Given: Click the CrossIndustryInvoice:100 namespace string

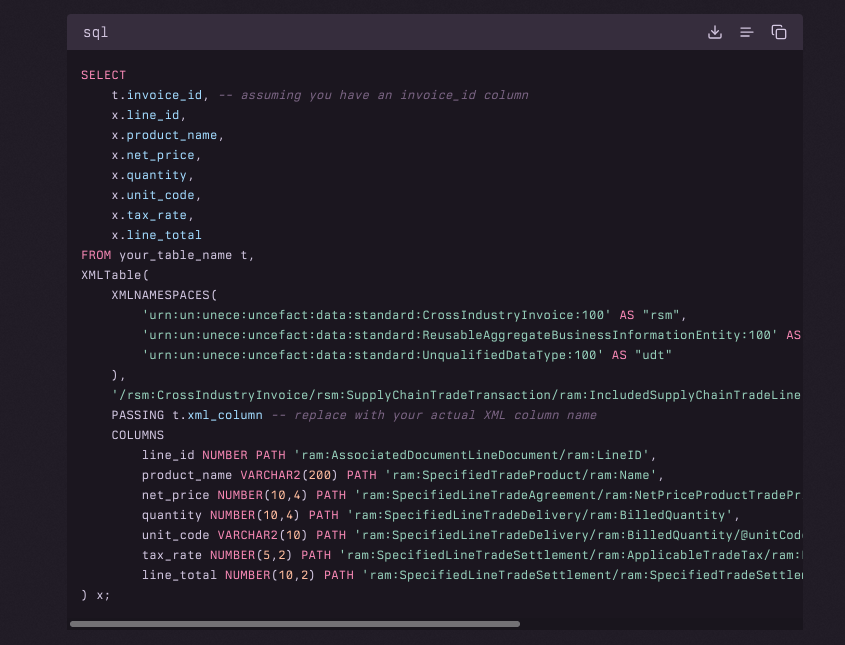Looking at the screenshot, I should [376, 315].
